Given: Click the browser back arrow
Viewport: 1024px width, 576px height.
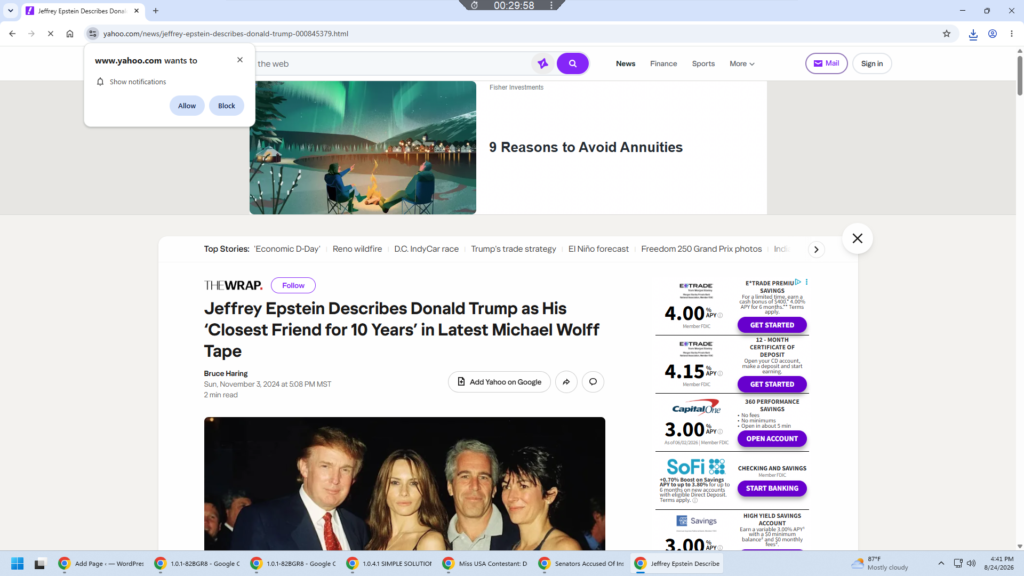Looking at the screenshot, I should click(x=12, y=33).
